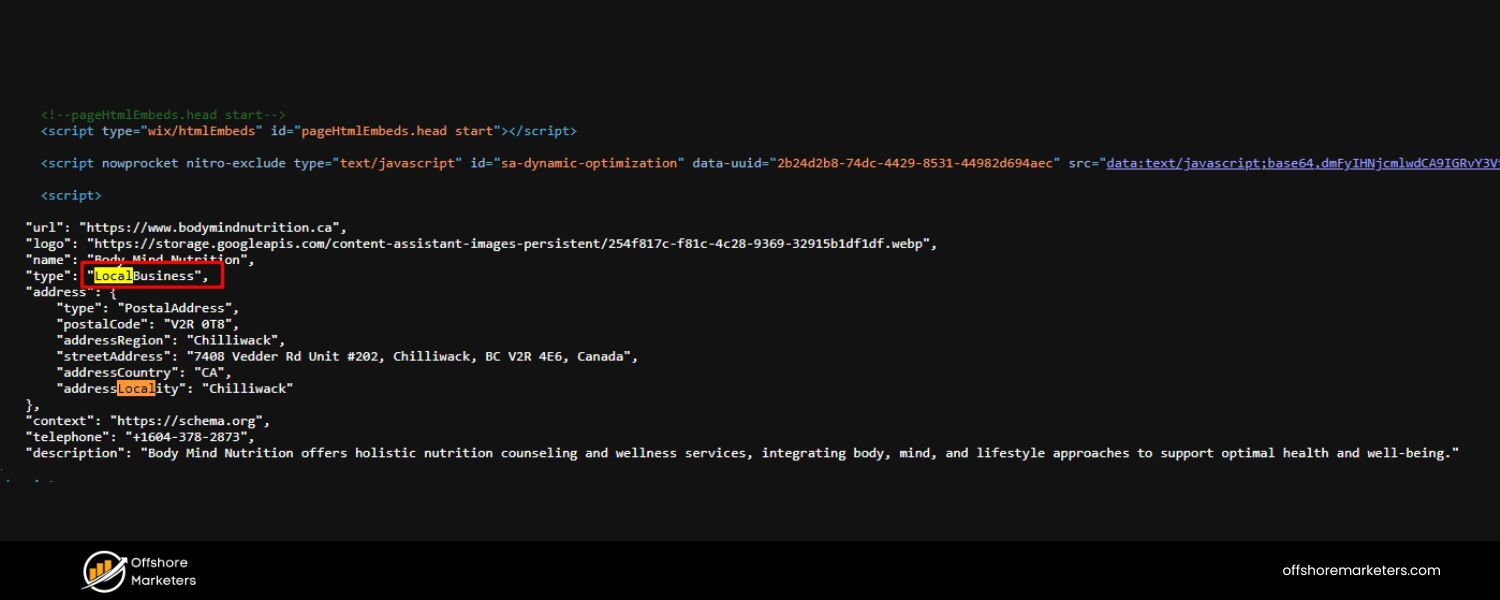Open the data:text/javascript base64 src link
Screen dimensions: 1500x600
(x=1302, y=163)
